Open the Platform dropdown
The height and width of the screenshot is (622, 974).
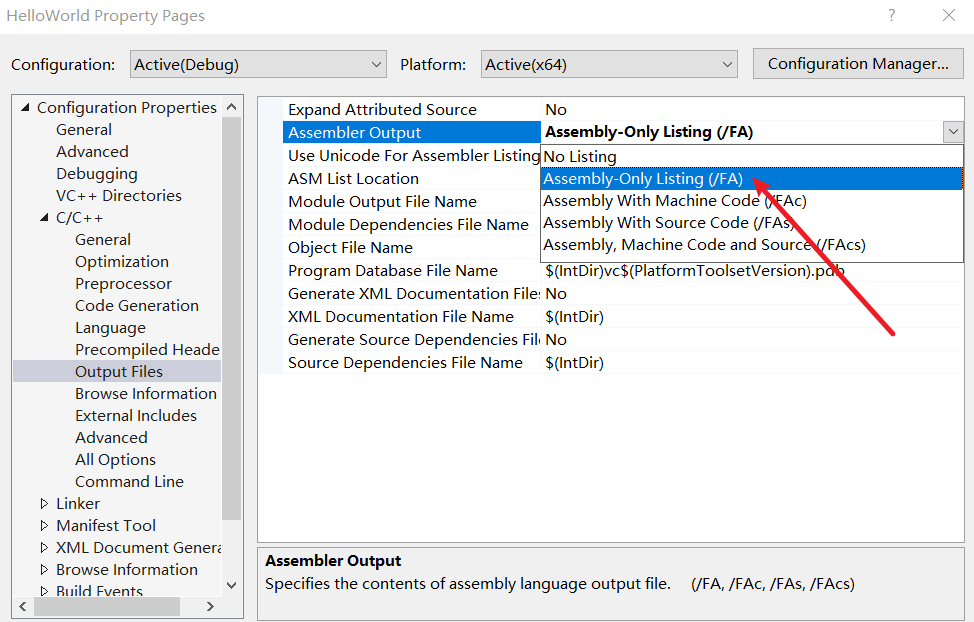coord(609,64)
